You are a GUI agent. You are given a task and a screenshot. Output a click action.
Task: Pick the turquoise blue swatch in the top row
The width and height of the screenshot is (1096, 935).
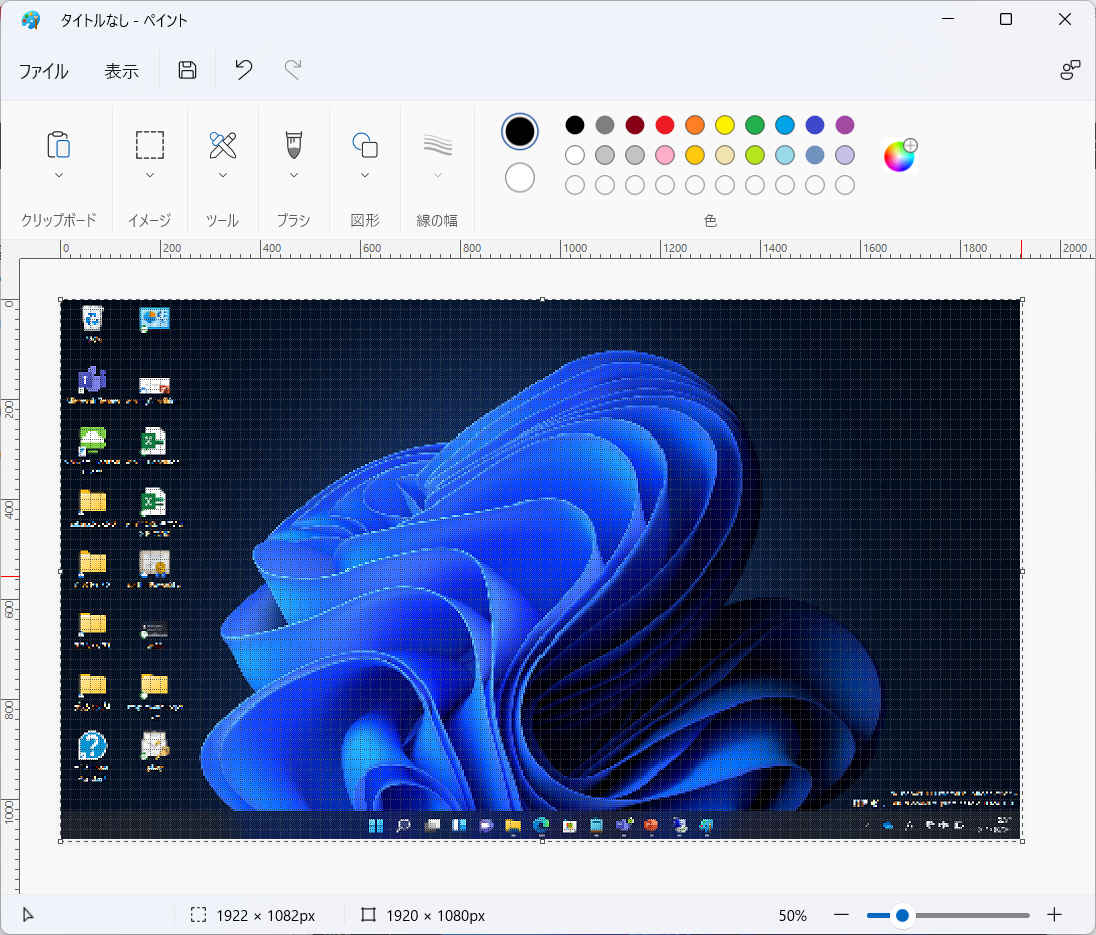(785, 125)
